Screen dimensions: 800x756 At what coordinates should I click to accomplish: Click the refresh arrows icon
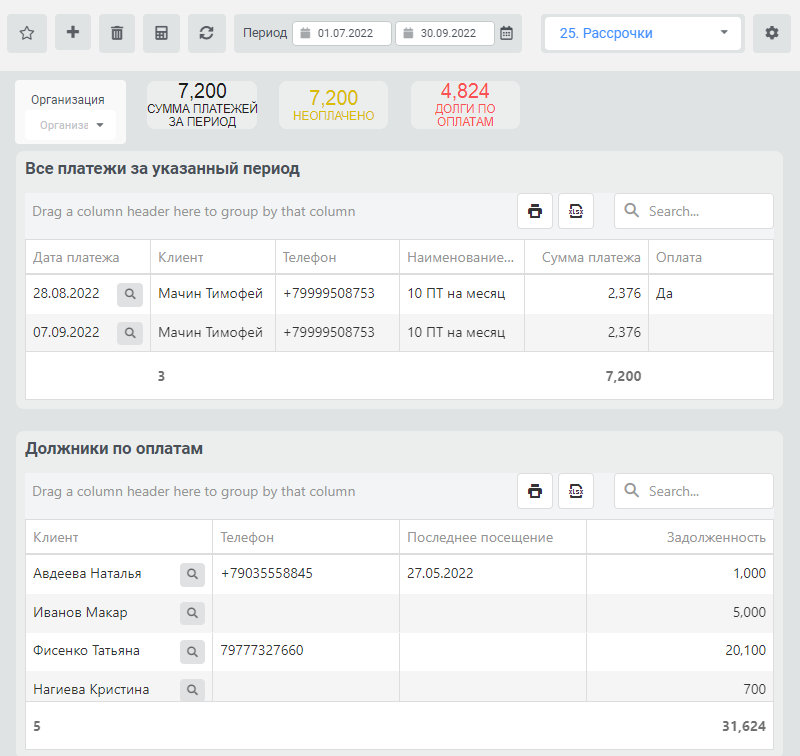tap(207, 33)
